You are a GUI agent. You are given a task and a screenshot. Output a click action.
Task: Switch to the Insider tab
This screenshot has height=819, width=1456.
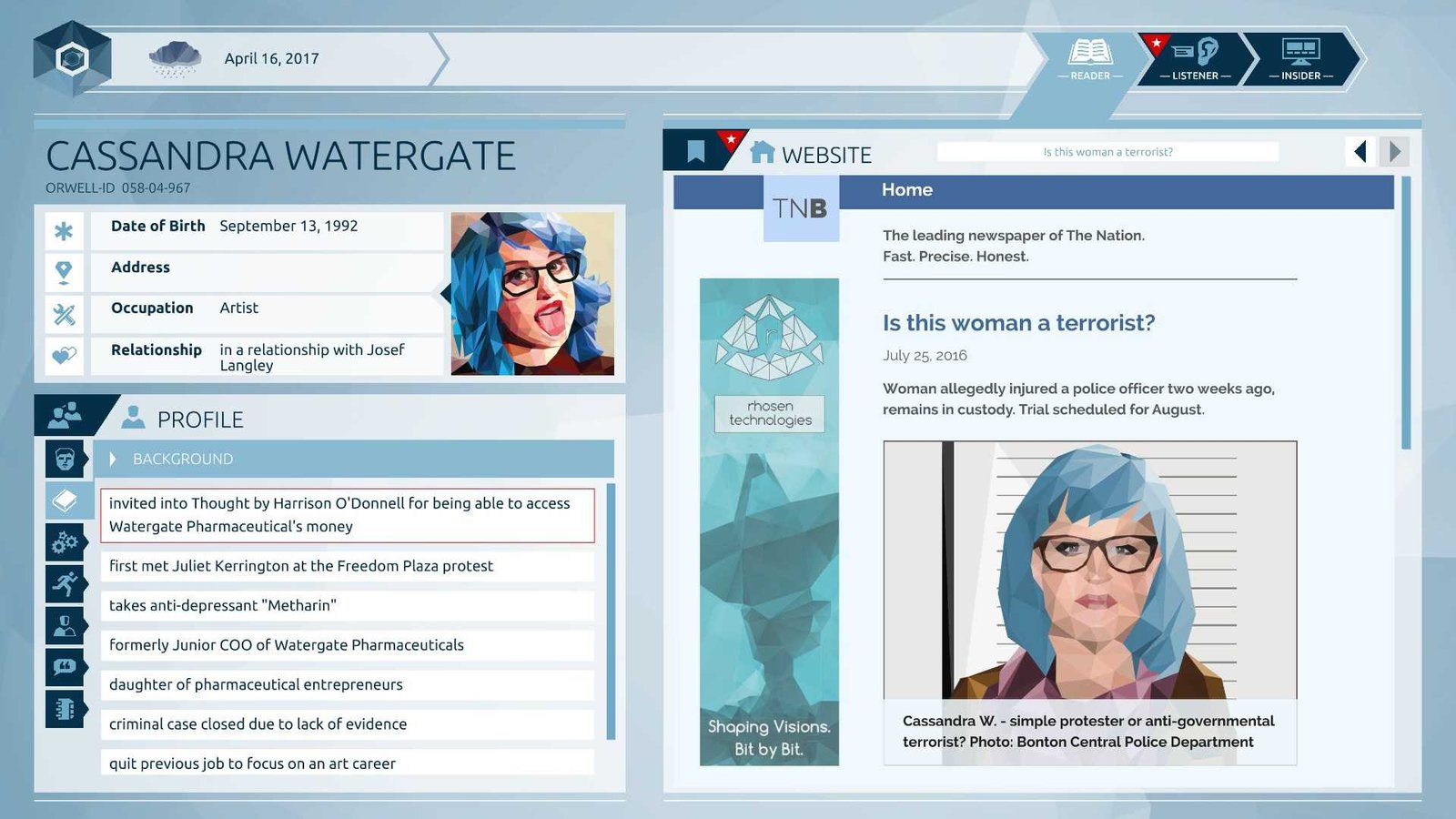tap(1300, 59)
